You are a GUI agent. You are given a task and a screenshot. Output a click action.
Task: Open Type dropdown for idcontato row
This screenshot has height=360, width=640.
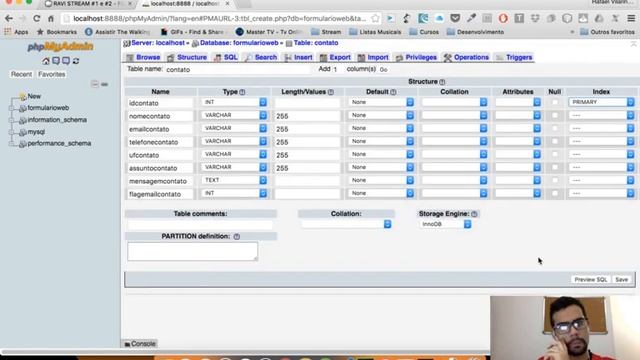coord(234,102)
